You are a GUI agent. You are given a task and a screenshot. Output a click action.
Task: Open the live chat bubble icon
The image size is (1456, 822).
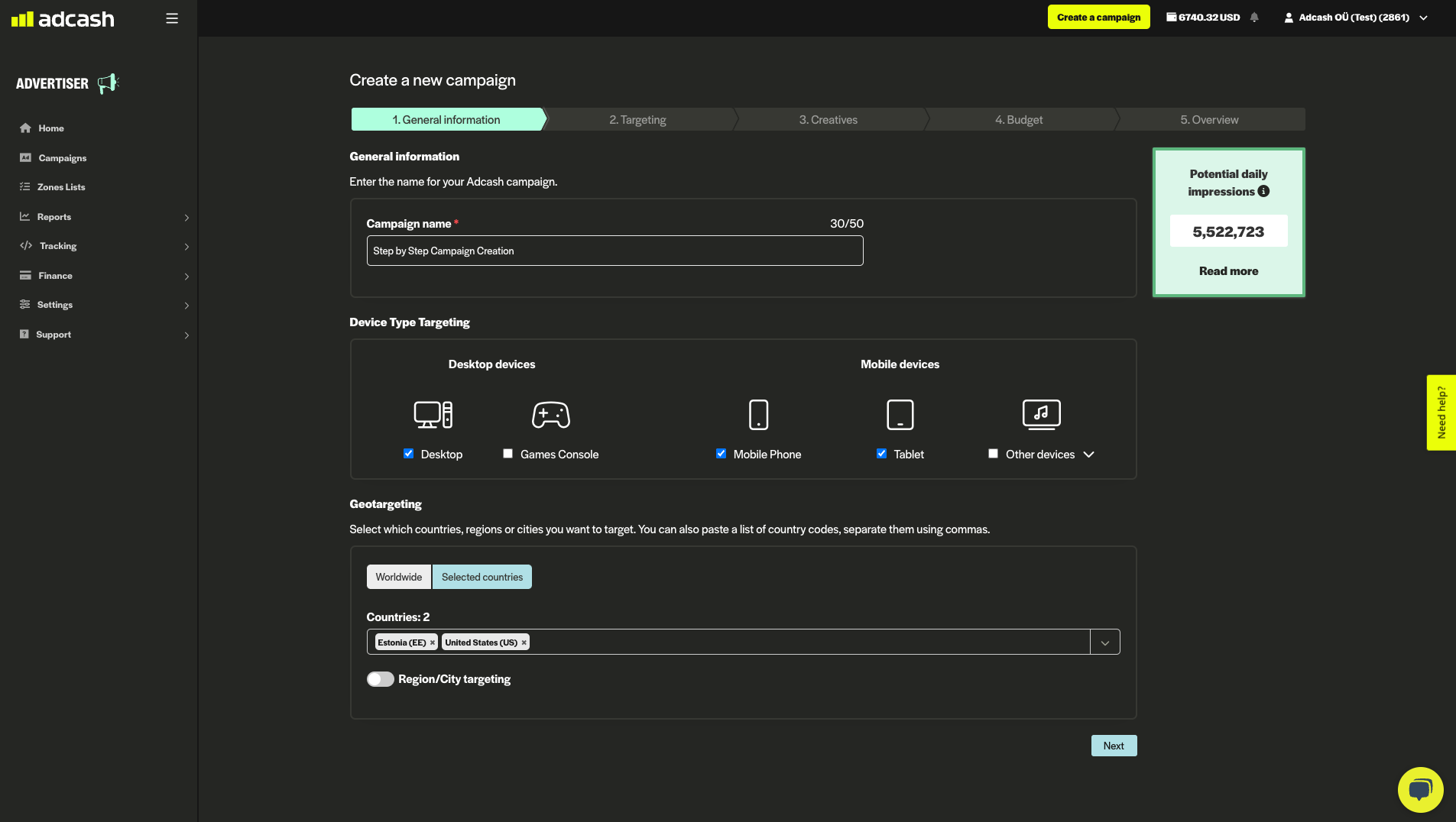1420,789
